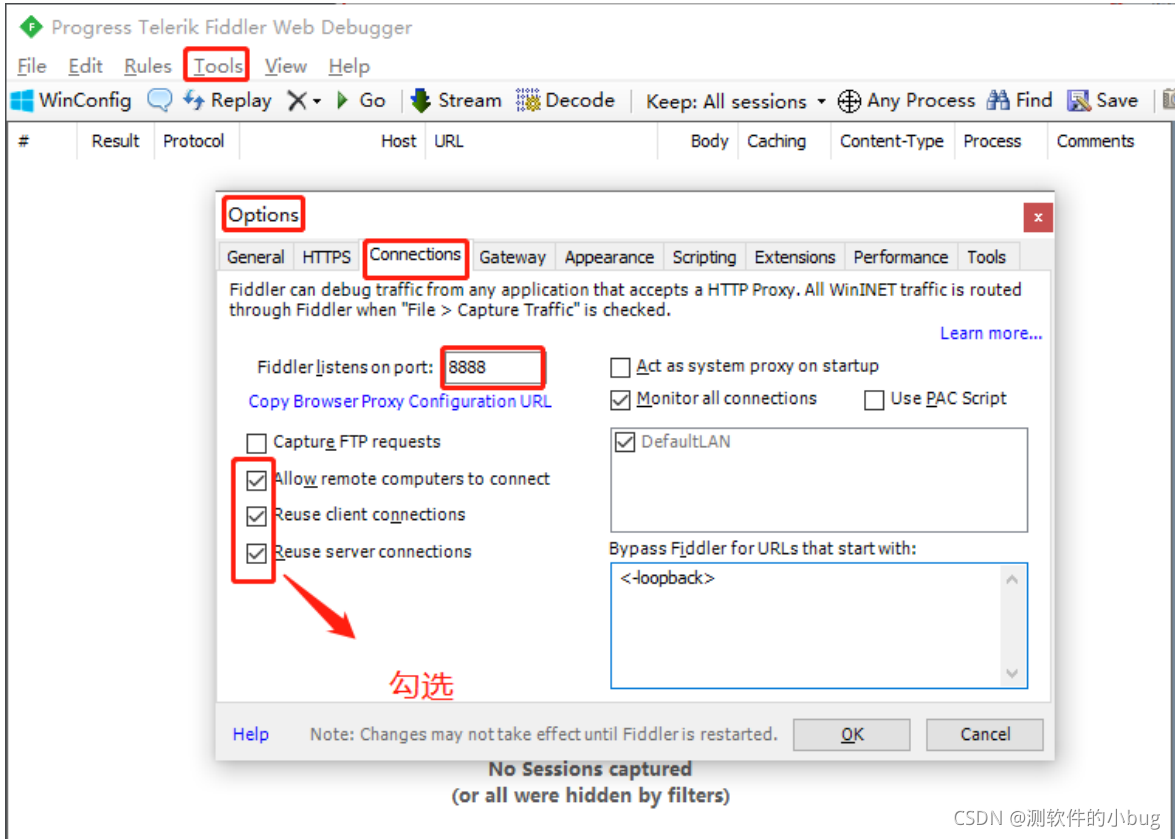Click the Fiddler app logo icon
1175x839 pixels.
(x=31, y=28)
